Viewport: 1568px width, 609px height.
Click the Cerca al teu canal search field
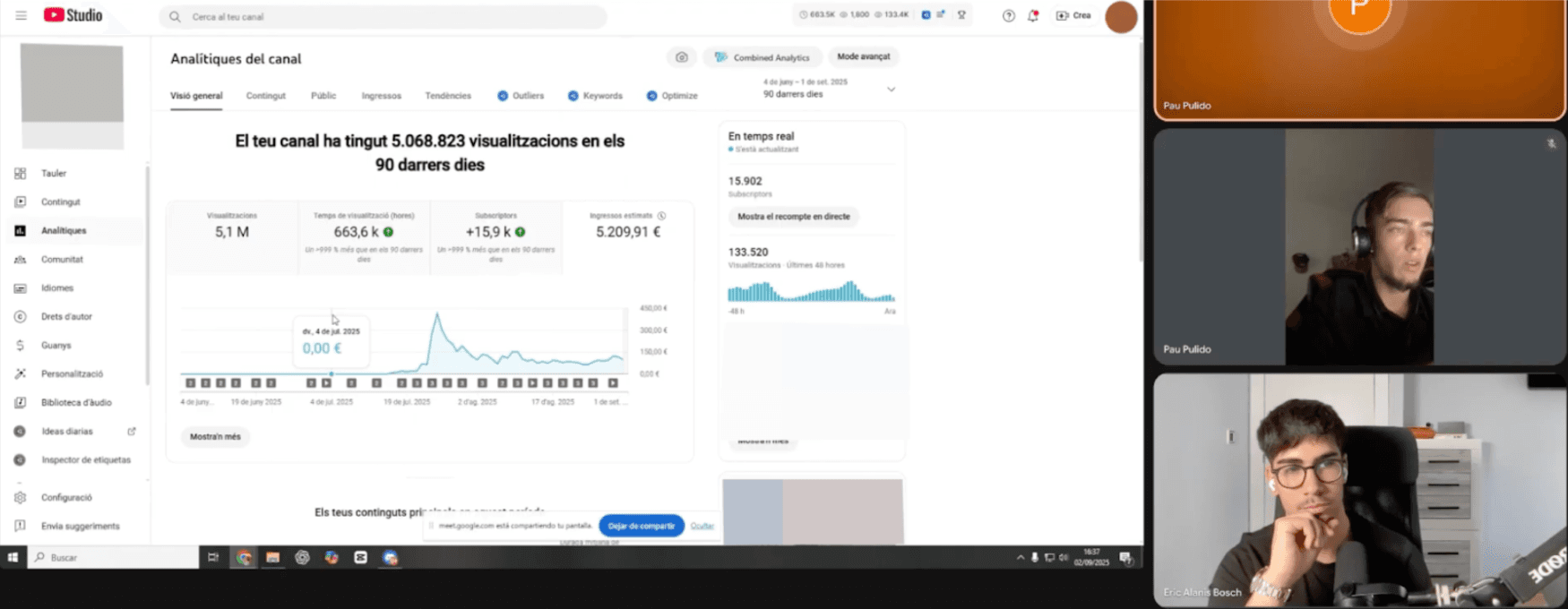point(385,17)
